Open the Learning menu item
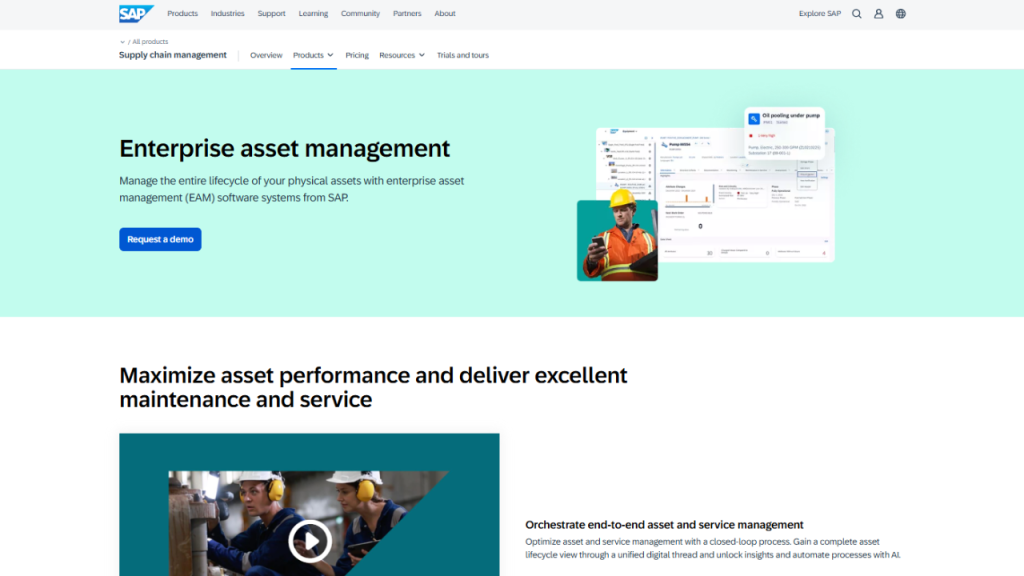 point(313,14)
